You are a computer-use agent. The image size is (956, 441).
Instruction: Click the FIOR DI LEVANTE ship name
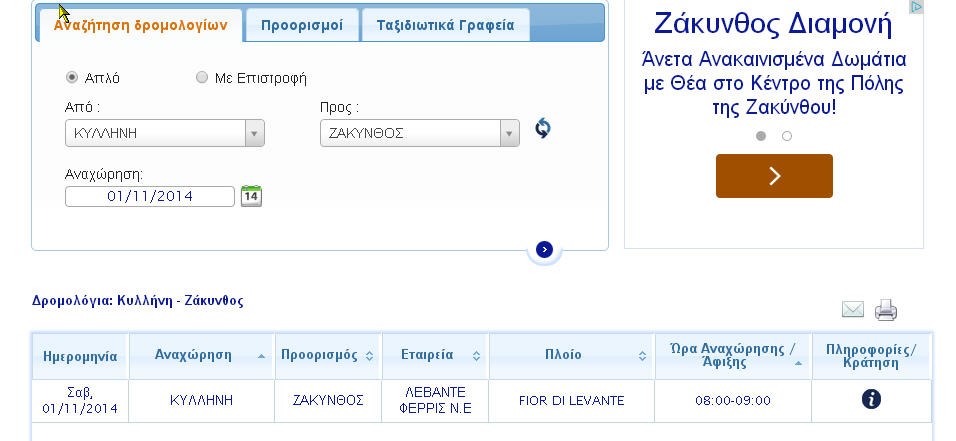[x=571, y=401]
